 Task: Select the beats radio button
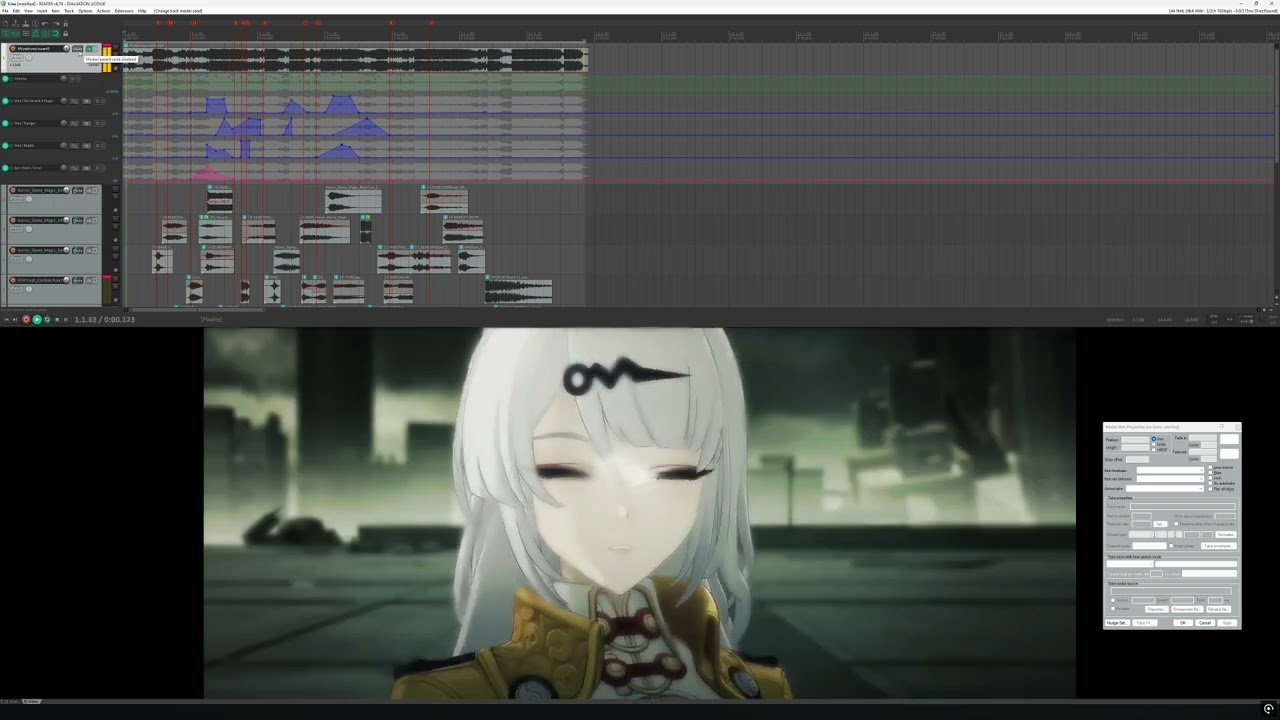(x=1154, y=444)
